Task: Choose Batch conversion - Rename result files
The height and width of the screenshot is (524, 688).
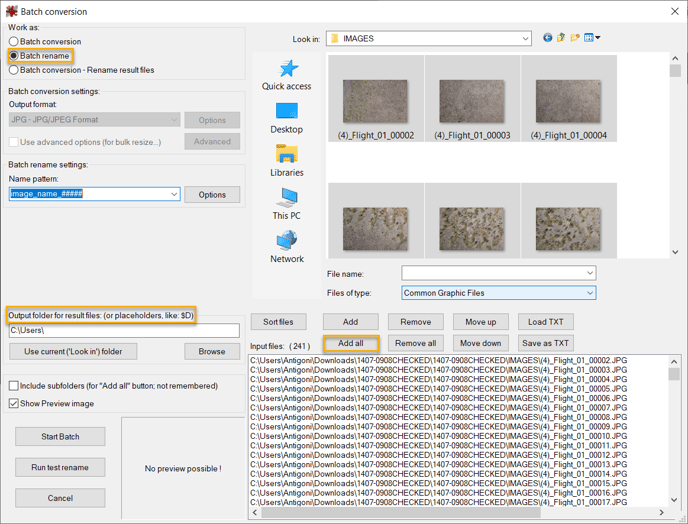Action: click(x=82, y=70)
